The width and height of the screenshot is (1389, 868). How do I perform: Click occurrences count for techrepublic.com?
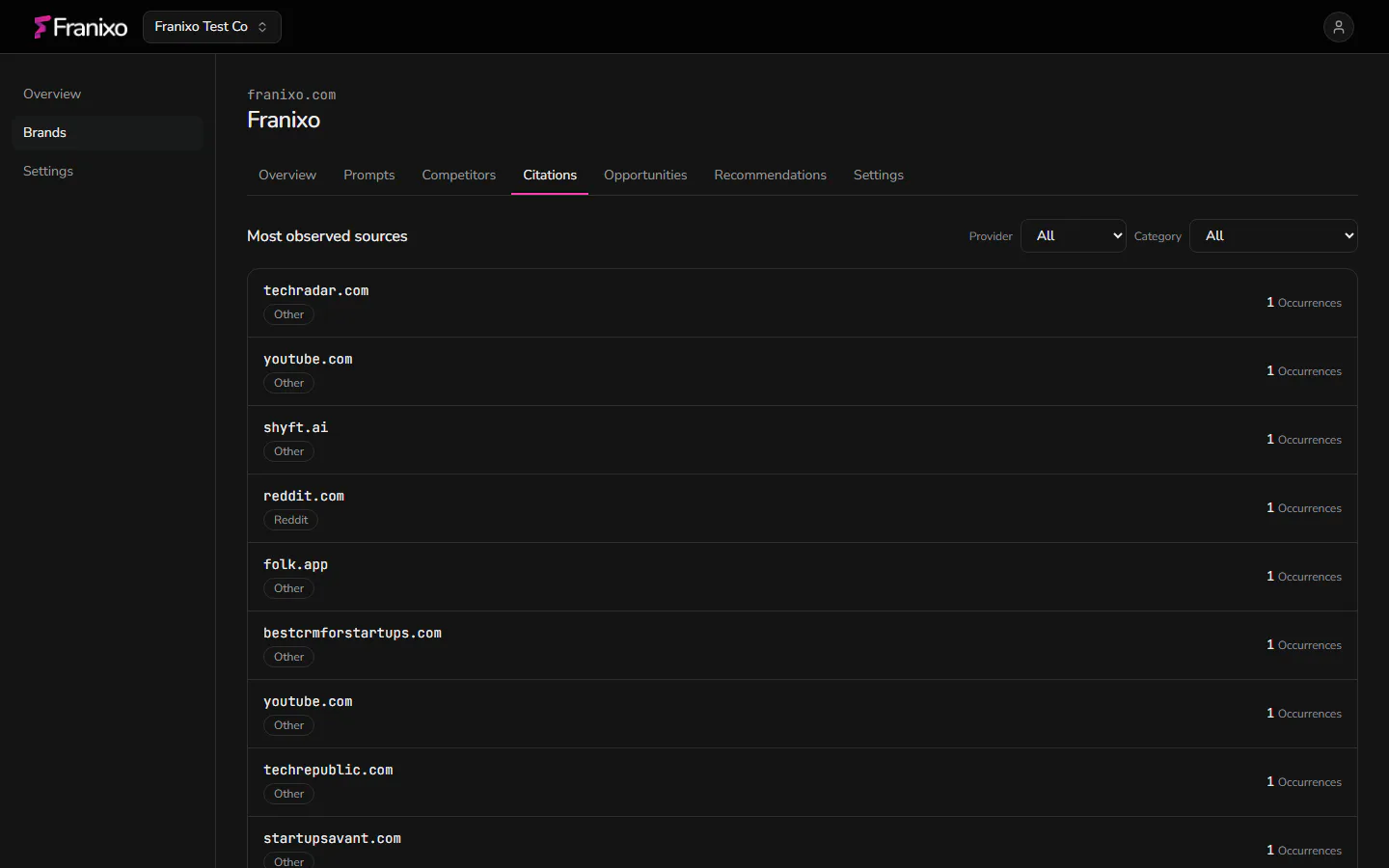pyautogui.click(x=1304, y=782)
